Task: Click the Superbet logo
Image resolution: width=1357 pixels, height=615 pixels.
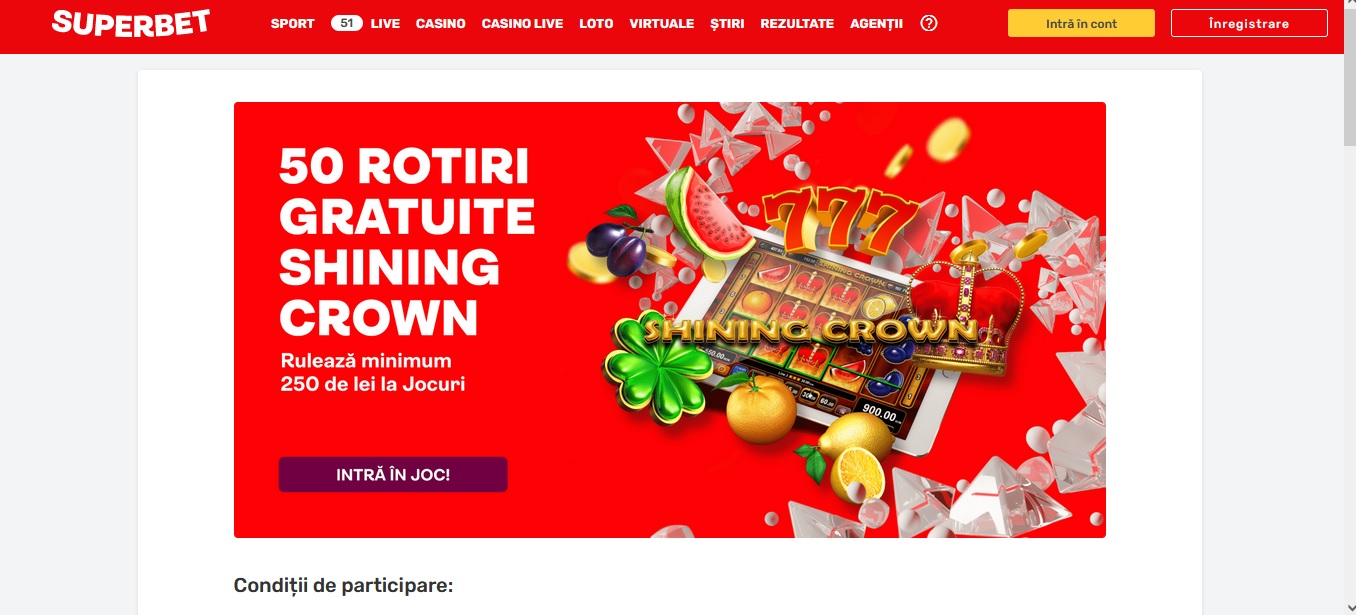Action: (130, 22)
